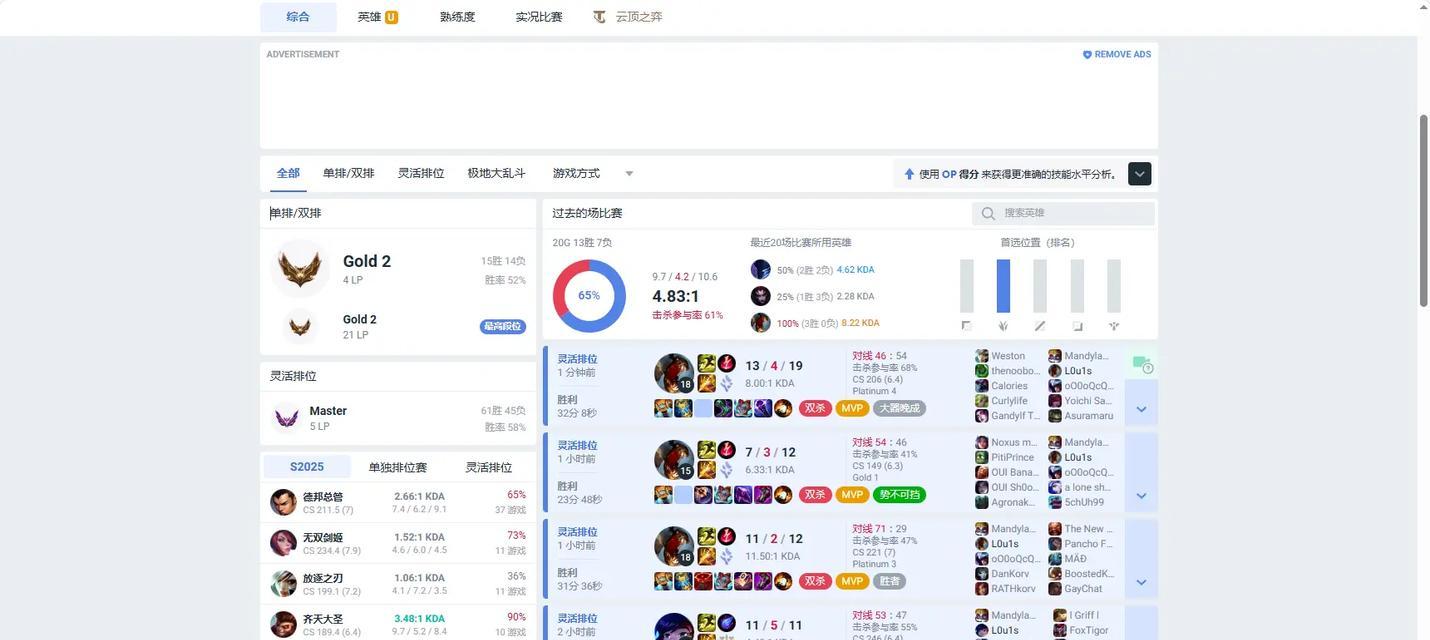Click the Weston player name link
Viewport: 1430px width, 640px height.
point(1007,356)
